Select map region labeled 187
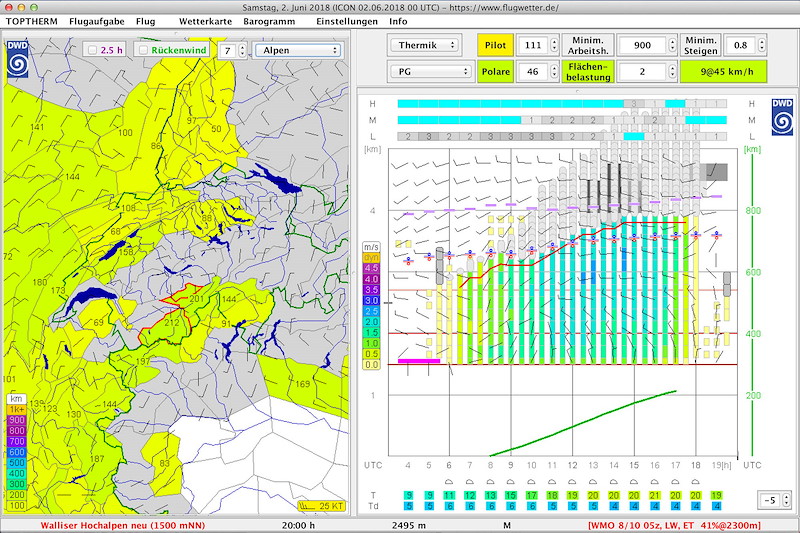The image size is (800, 533). point(97,459)
